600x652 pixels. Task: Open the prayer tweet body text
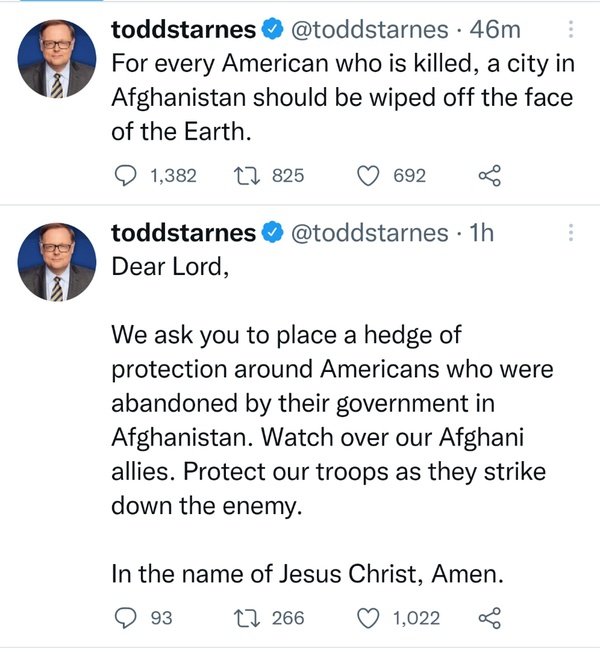click(330, 420)
